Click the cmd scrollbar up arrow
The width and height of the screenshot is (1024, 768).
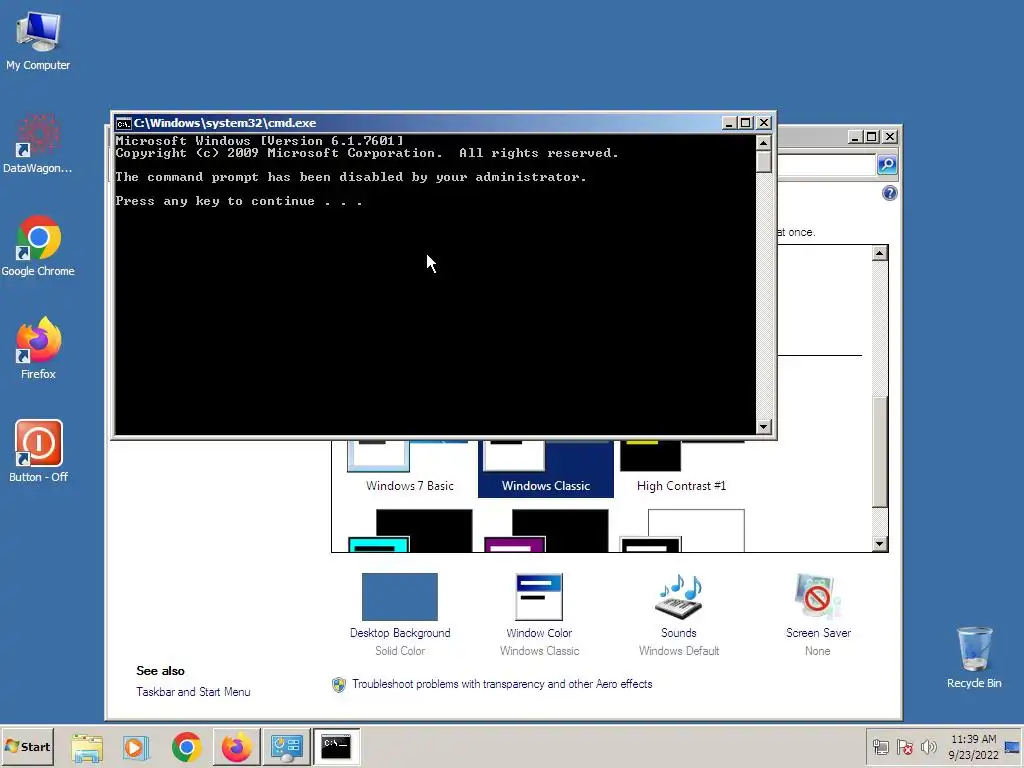(763, 142)
